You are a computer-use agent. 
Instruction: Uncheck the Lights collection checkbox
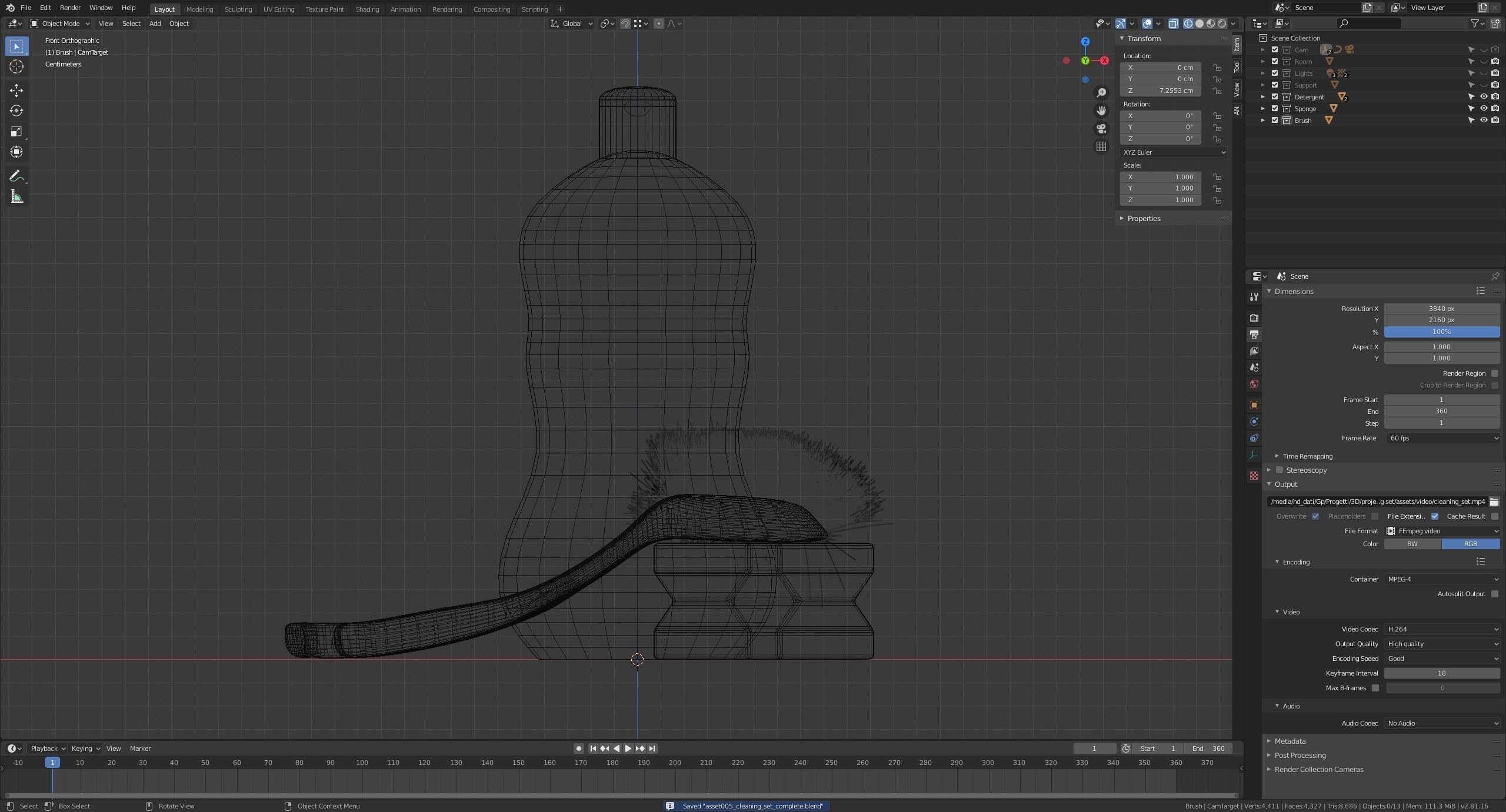click(x=1275, y=73)
